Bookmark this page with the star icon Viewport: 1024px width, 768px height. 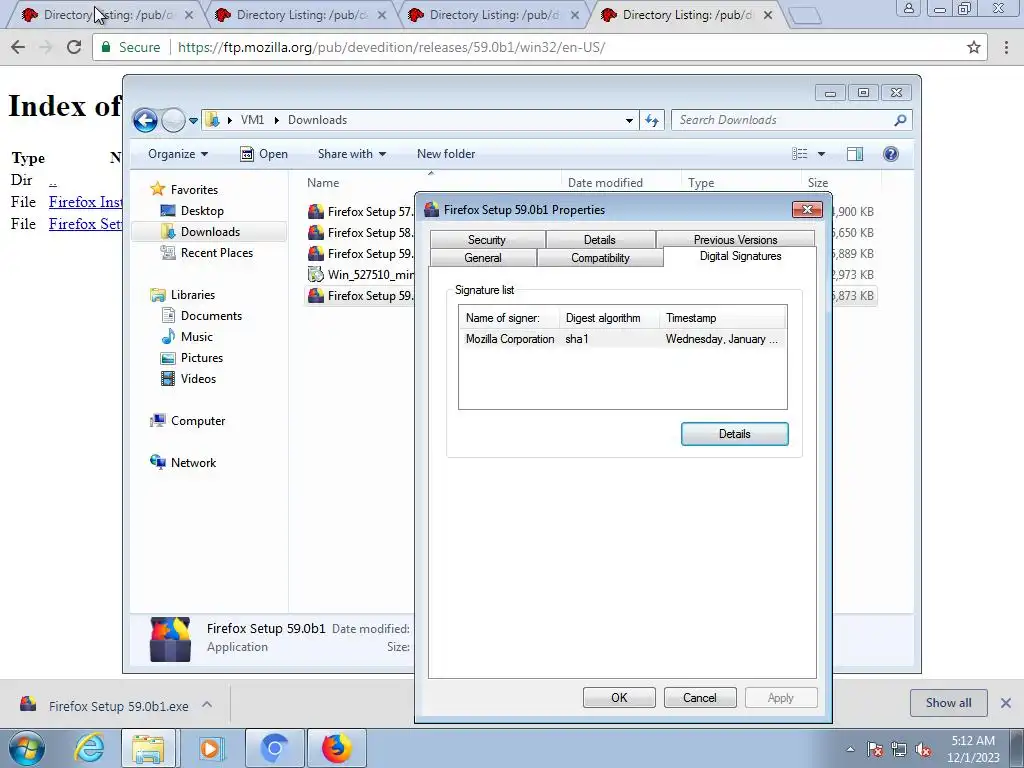coord(974,47)
